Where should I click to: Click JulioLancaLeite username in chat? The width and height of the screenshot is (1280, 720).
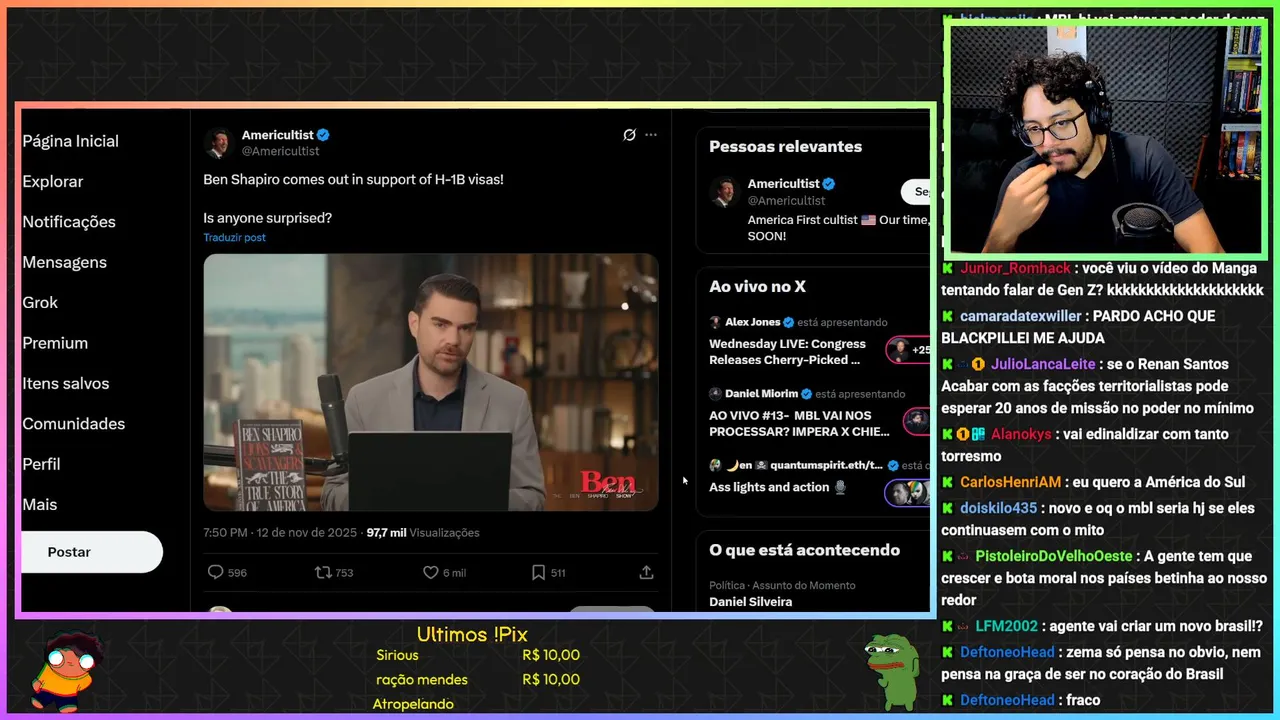(x=1042, y=364)
